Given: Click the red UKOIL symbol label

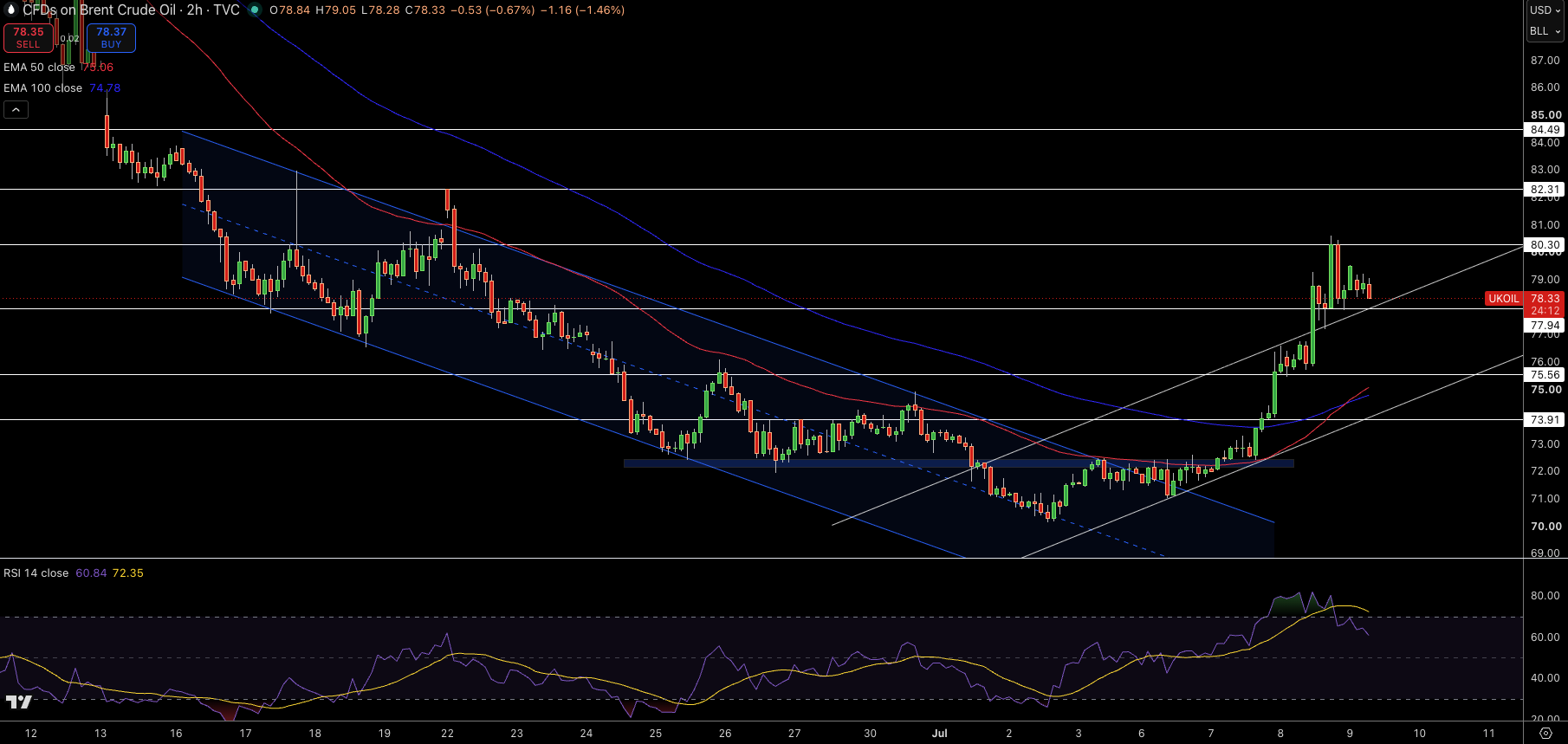Looking at the screenshot, I should 1503,299.
